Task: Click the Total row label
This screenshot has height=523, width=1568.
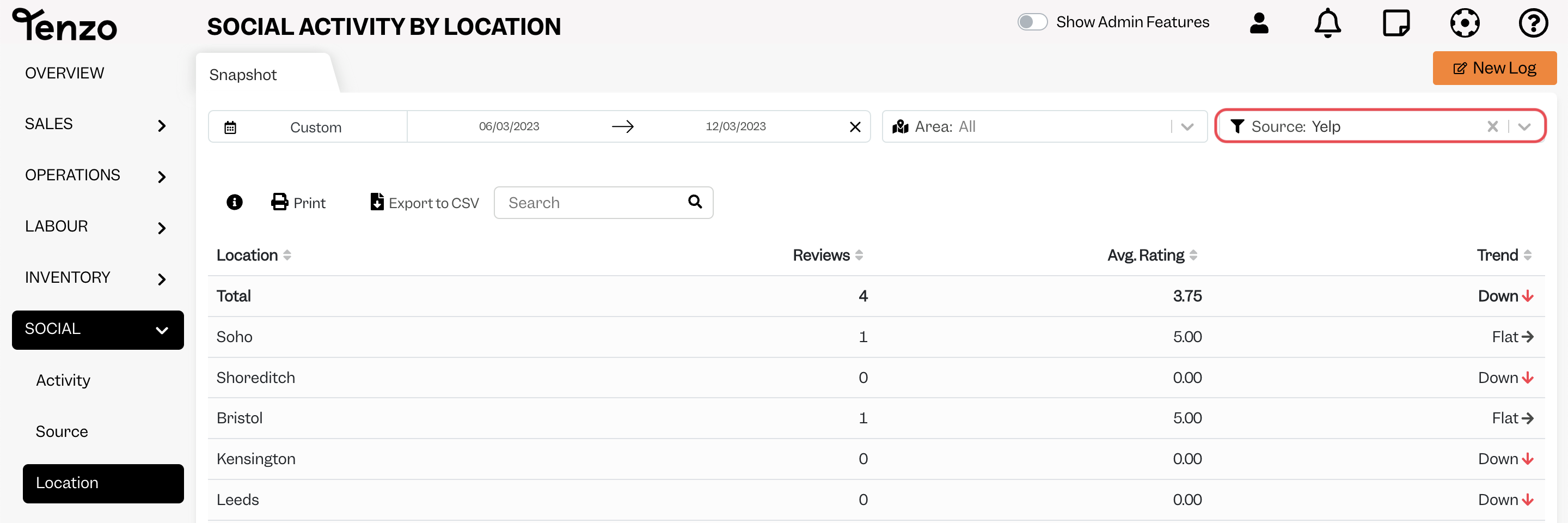Action: tap(234, 296)
